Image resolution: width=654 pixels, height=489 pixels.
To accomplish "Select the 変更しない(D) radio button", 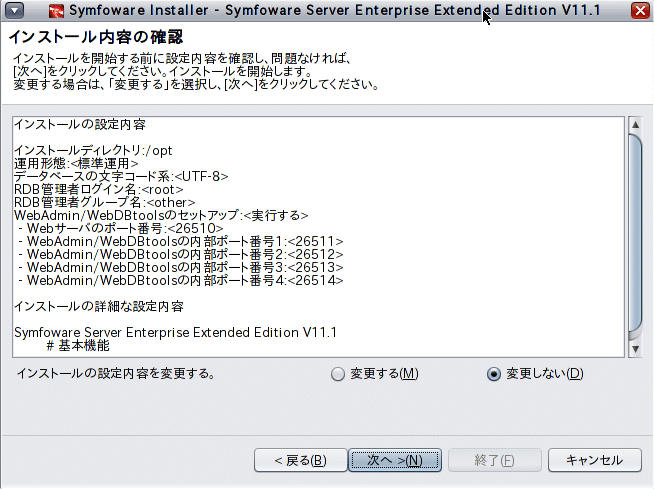I will [x=535, y=373].
